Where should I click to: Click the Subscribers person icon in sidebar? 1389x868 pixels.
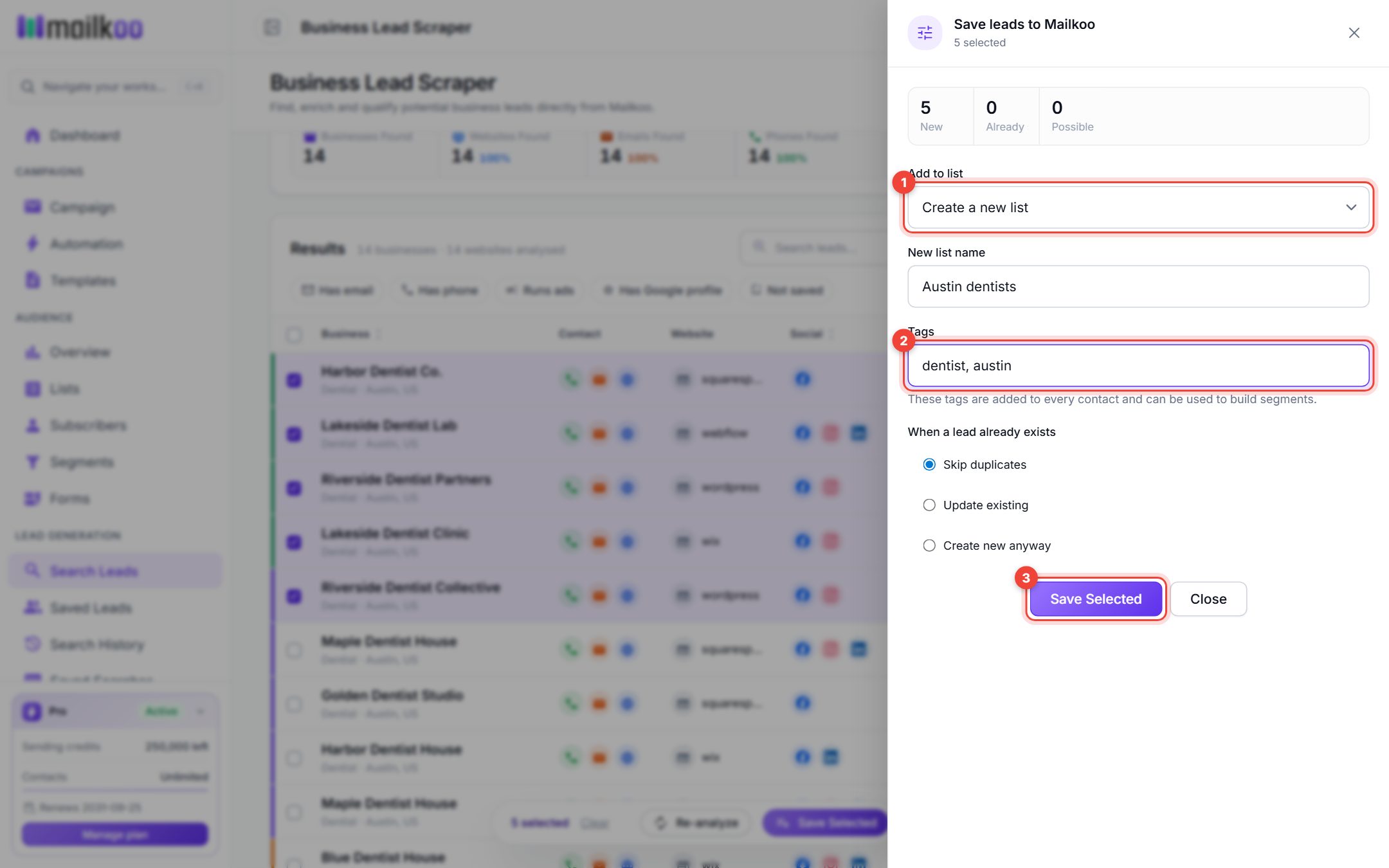pyautogui.click(x=32, y=425)
